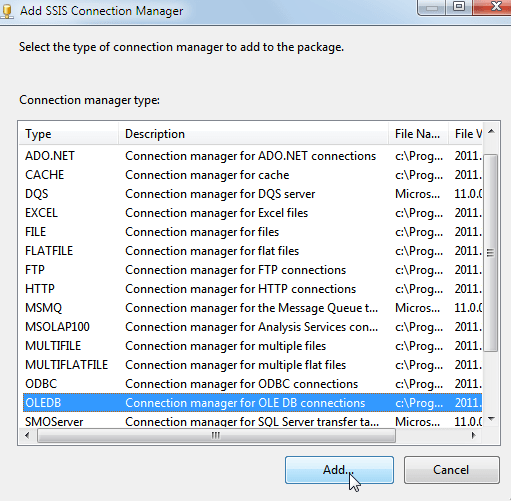
Task: Click the horizontal scrollbar thumb
Action: pos(216,435)
